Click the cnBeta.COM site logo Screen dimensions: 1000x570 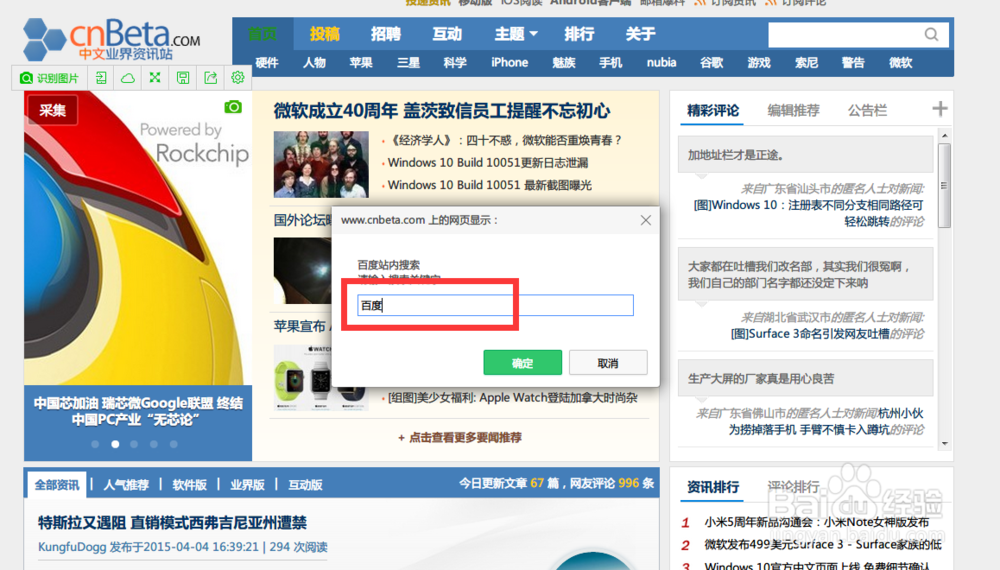(x=112, y=40)
